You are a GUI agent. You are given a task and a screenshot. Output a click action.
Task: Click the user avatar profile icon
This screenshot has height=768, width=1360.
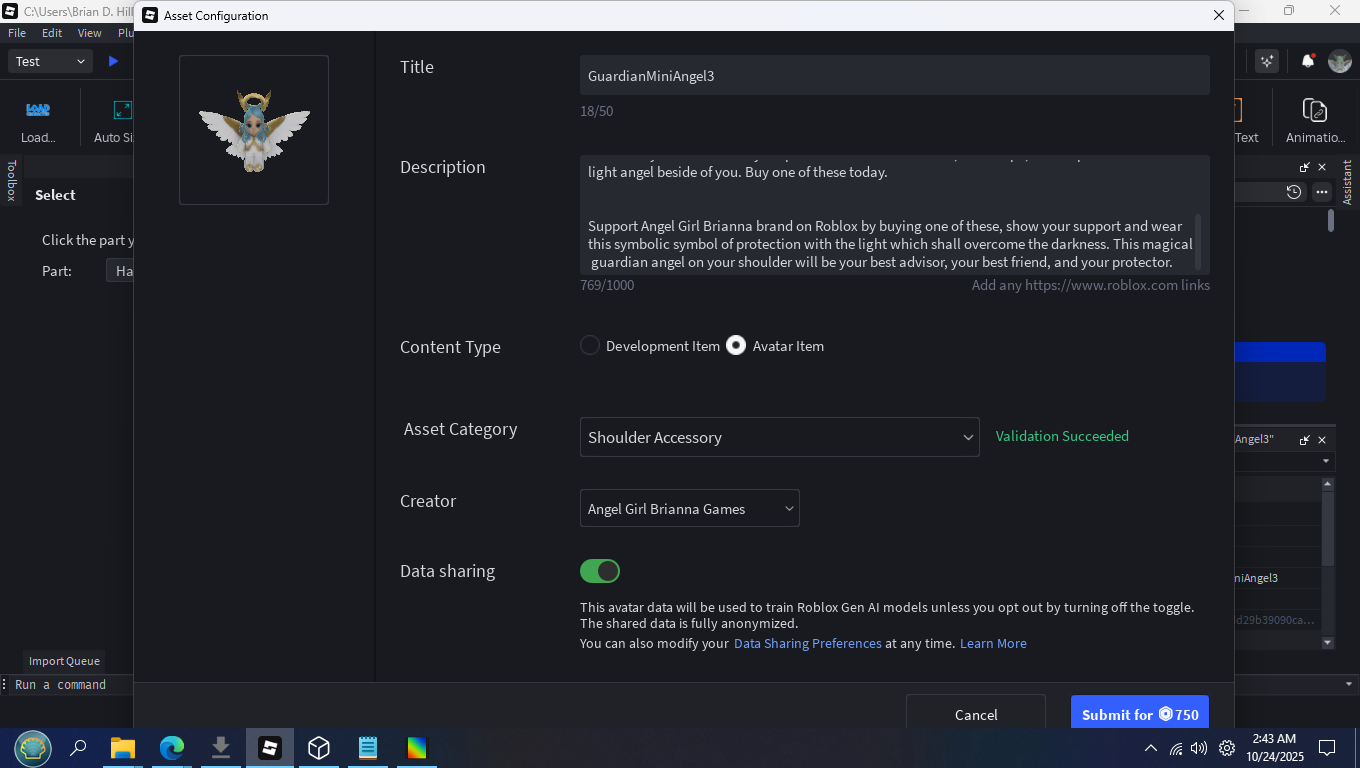point(1340,61)
